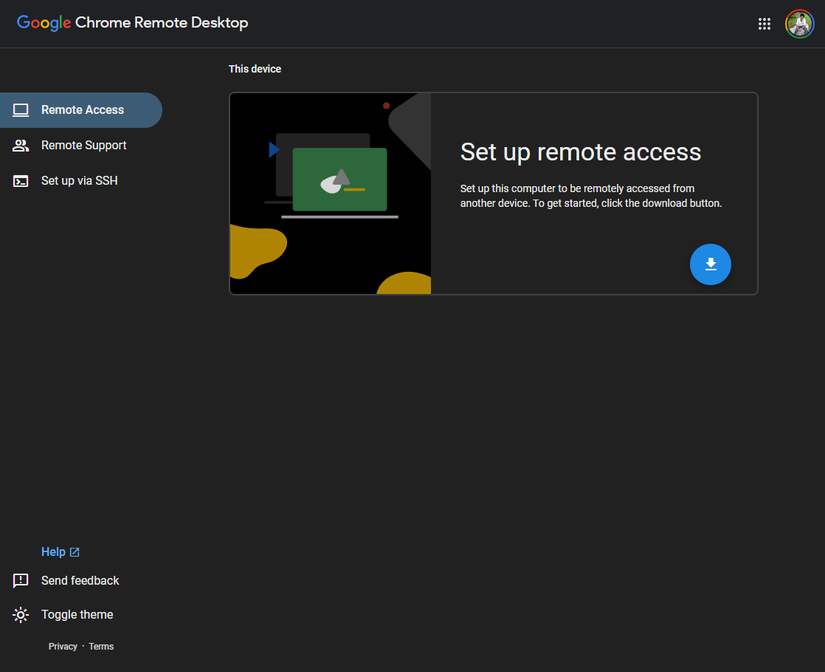Viewport: 825px width, 672px height.
Task: Select the Remote Access sidebar icon
Action: click(x=20, y=110)
